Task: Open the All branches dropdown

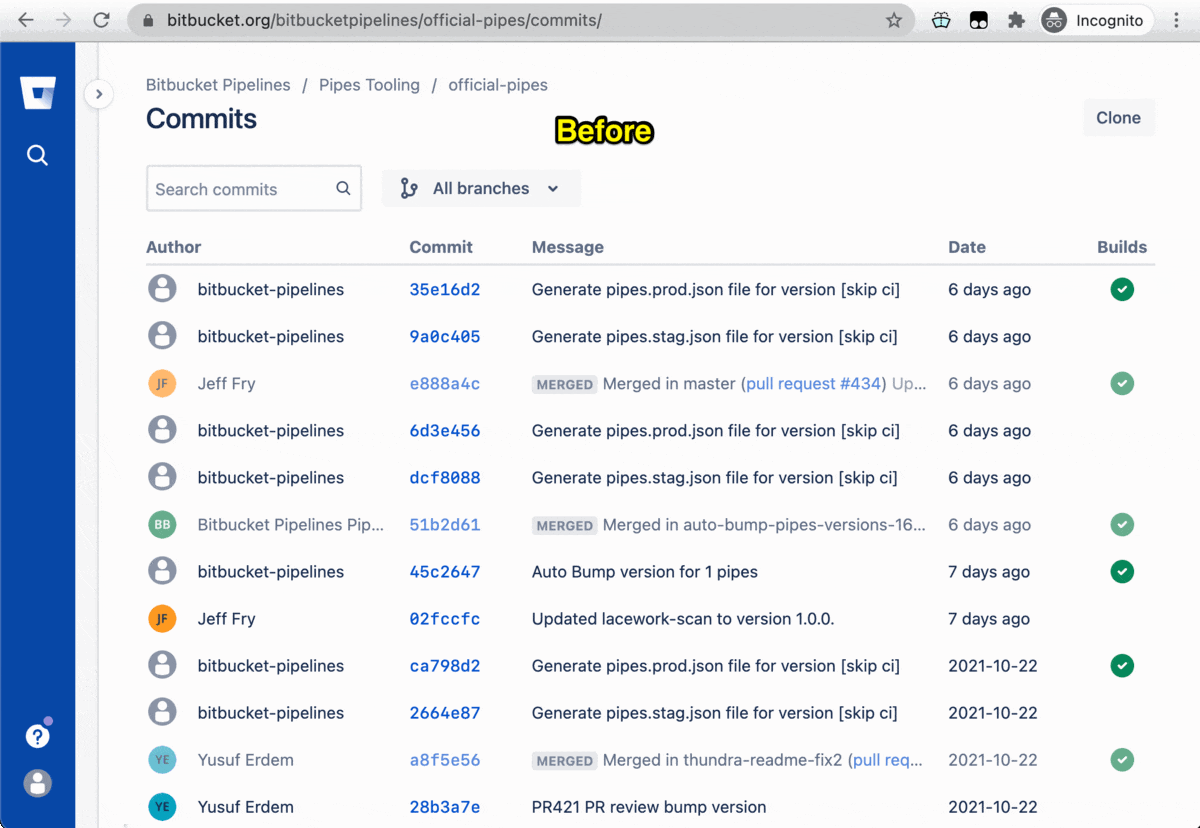Action: coord(481,188)
